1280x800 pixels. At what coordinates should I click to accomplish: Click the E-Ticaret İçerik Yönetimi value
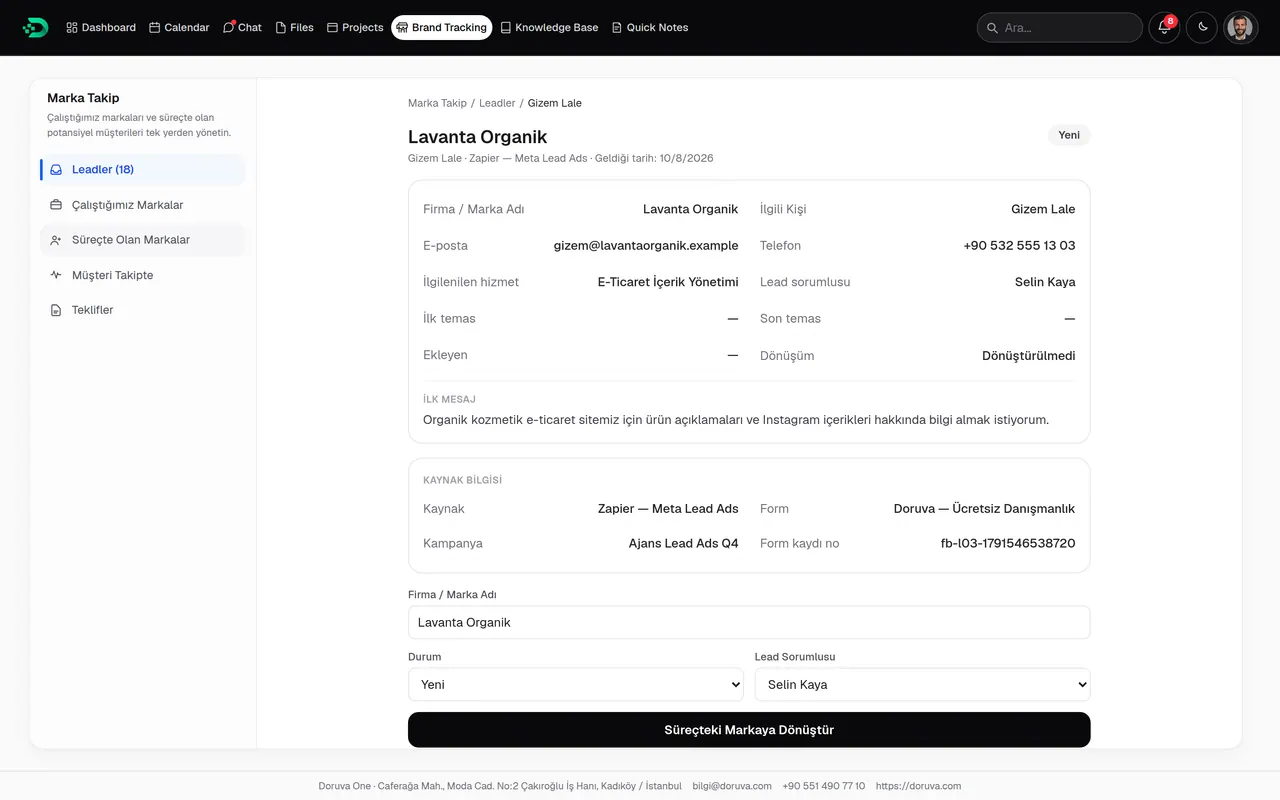pyautogui.click(x=668, y=282)
